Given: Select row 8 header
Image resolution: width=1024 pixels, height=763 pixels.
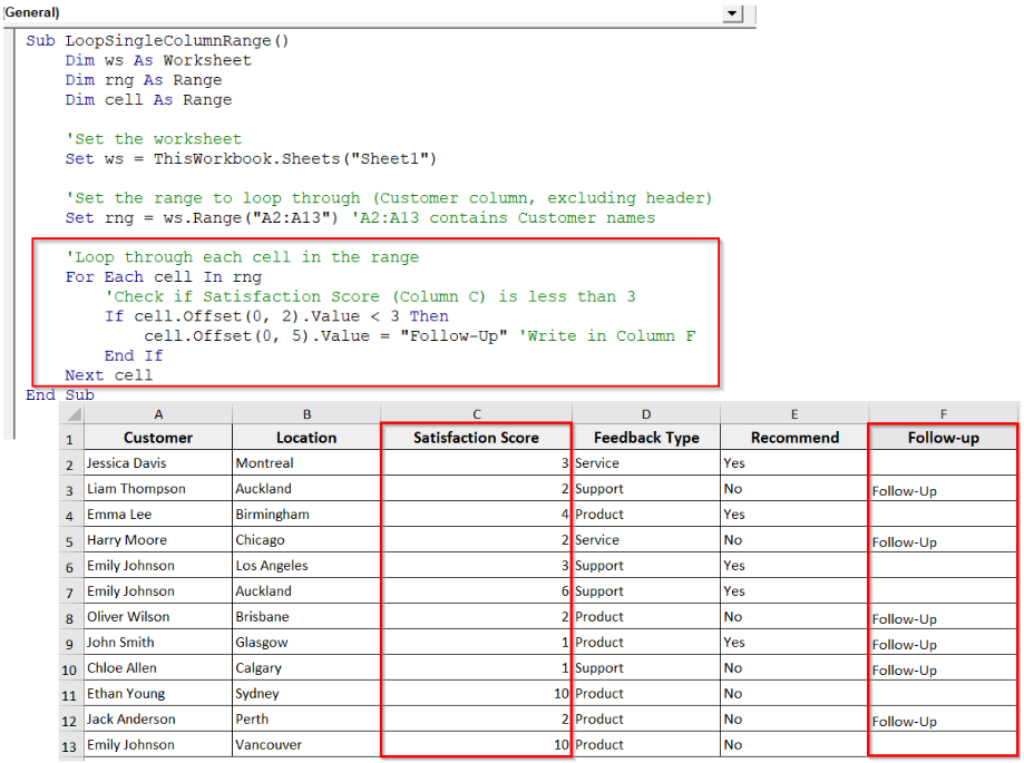Looking at the screenshot, I should 69,617.
